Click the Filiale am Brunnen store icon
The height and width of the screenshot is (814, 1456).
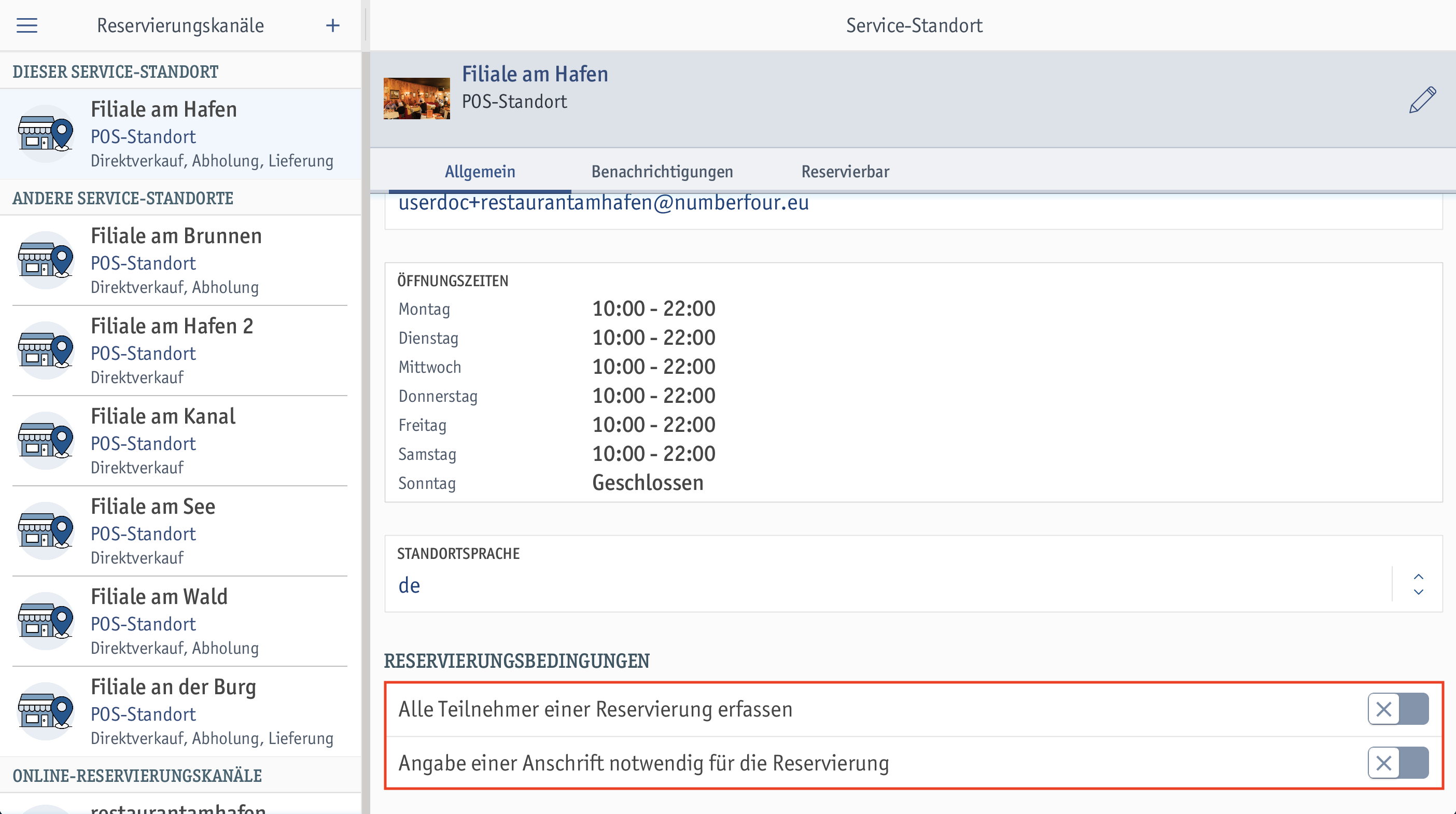pyautogui.click(x=46, y=261)
